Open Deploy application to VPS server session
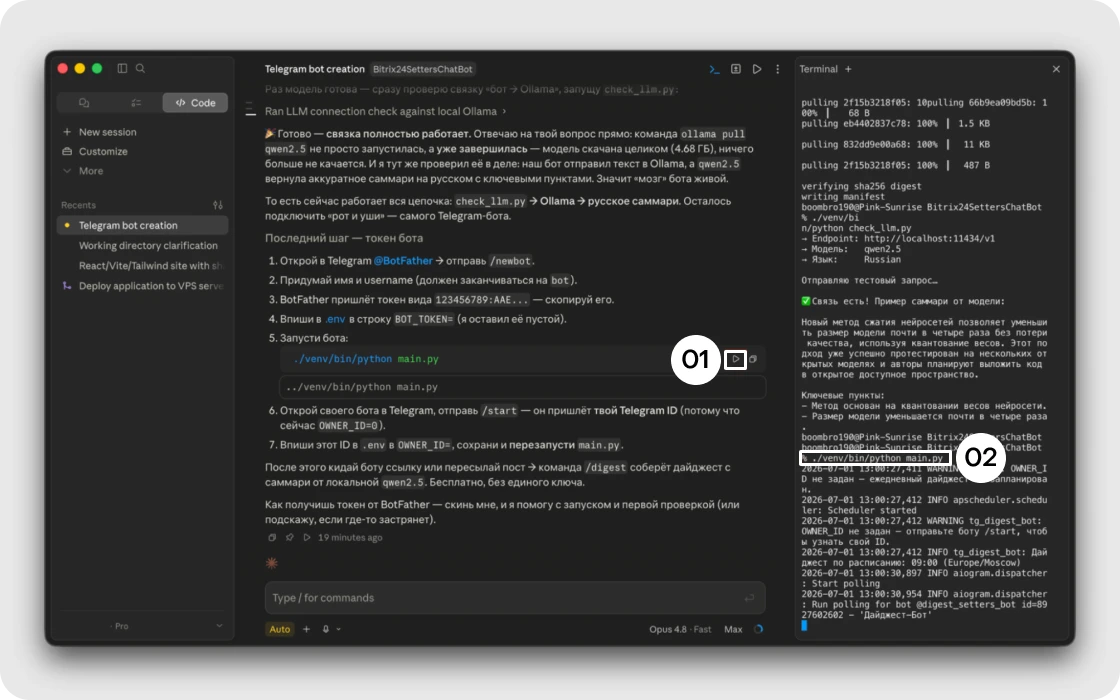 [143, 286]
